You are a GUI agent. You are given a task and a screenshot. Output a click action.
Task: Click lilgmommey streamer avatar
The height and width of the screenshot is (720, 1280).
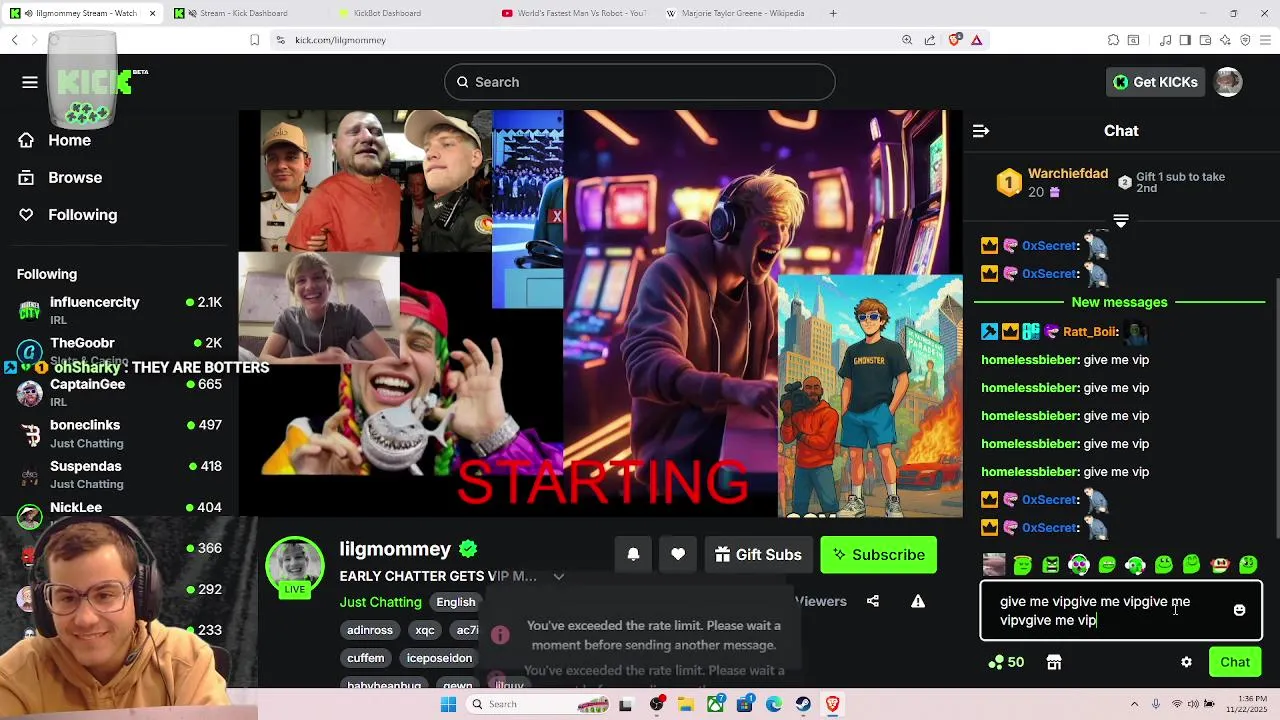[295, 566]
